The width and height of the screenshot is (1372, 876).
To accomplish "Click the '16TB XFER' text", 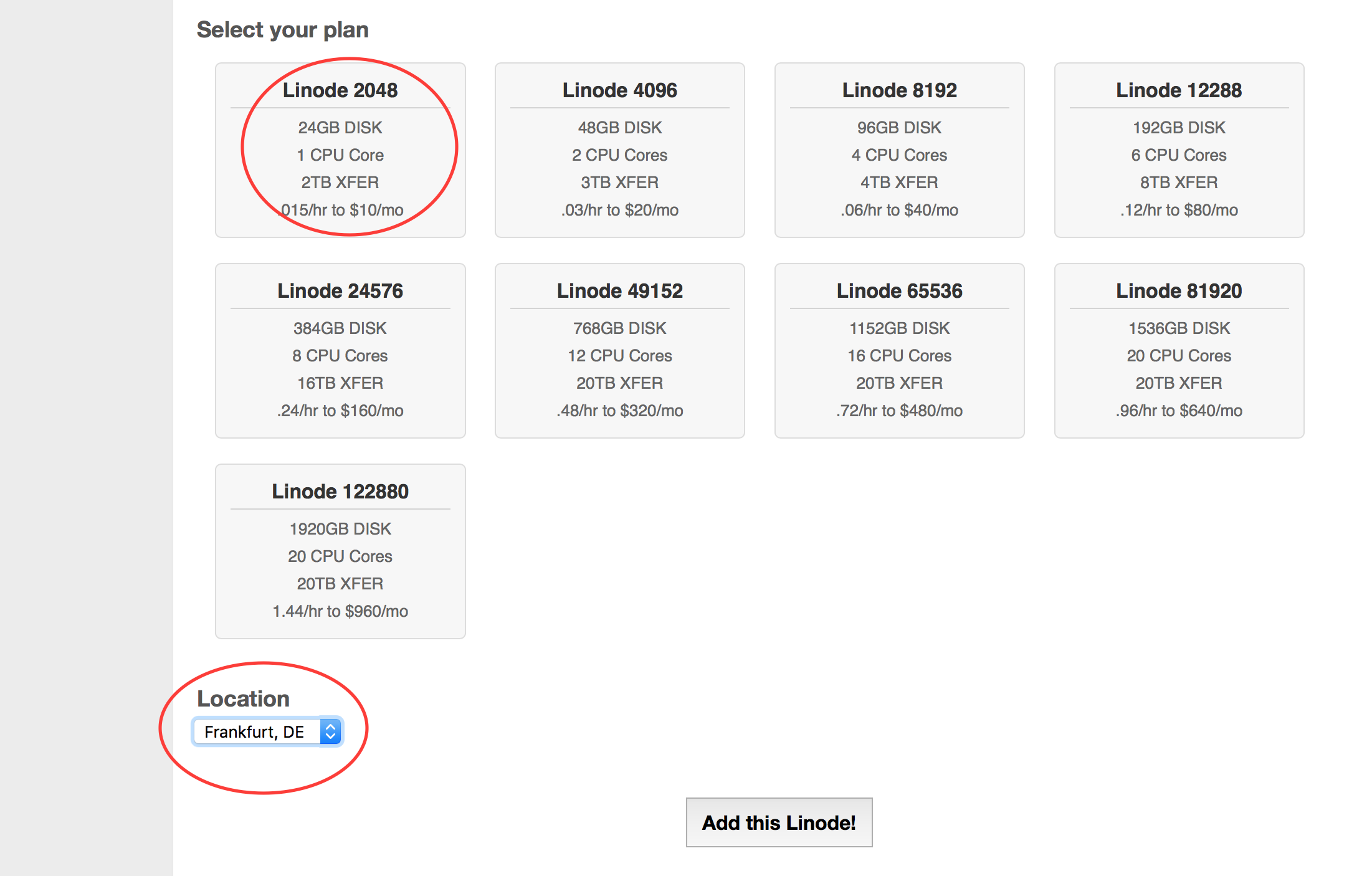I will click(340, 383).
